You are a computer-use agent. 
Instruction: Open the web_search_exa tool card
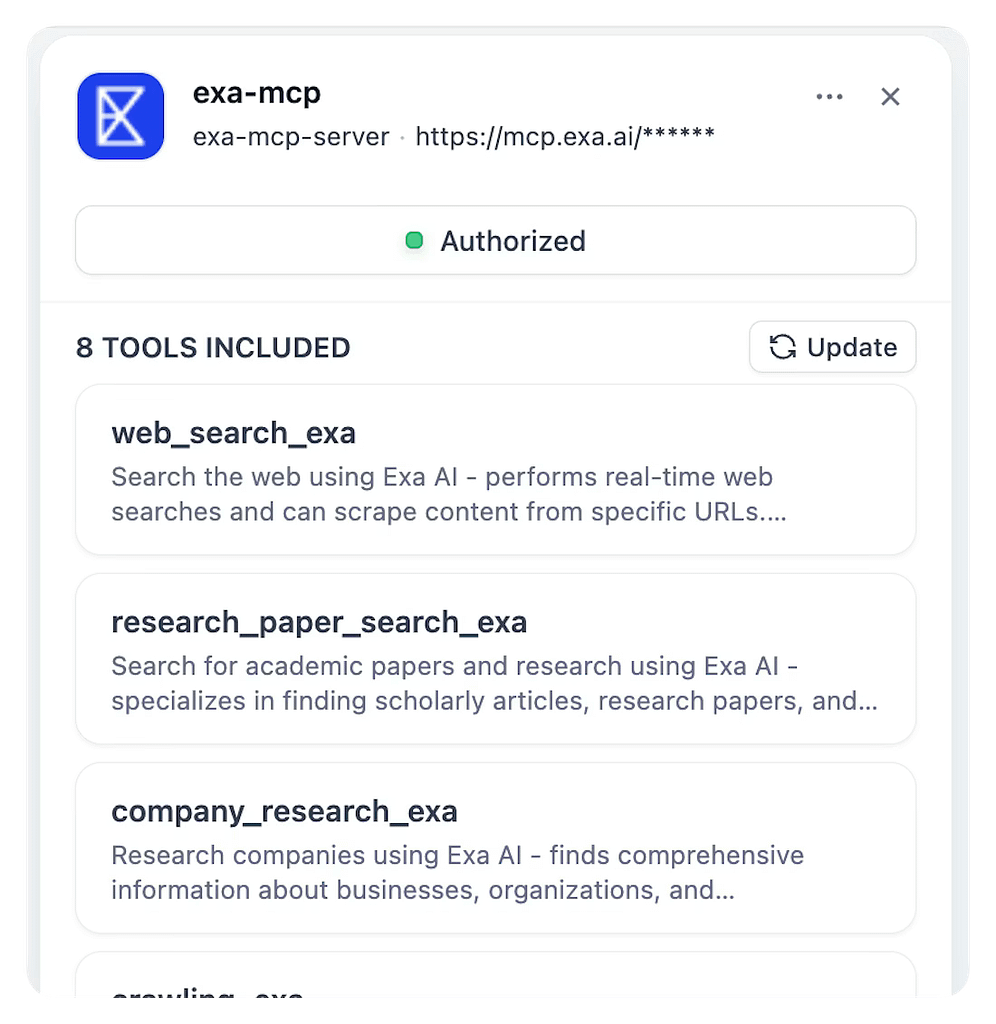[x=495, y=470]
